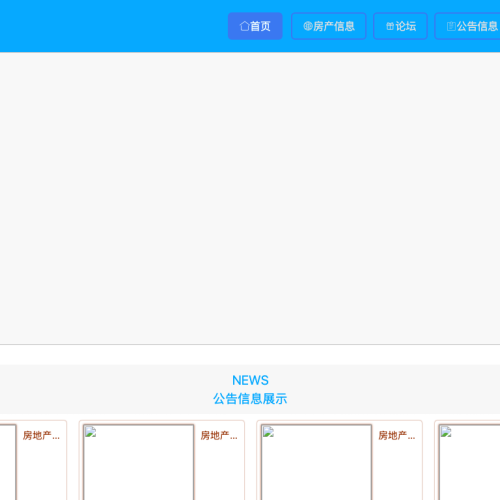Open the second announcement card's broken image thumbnail
Viewport: 500px width, 500px height.
[138, 462]
